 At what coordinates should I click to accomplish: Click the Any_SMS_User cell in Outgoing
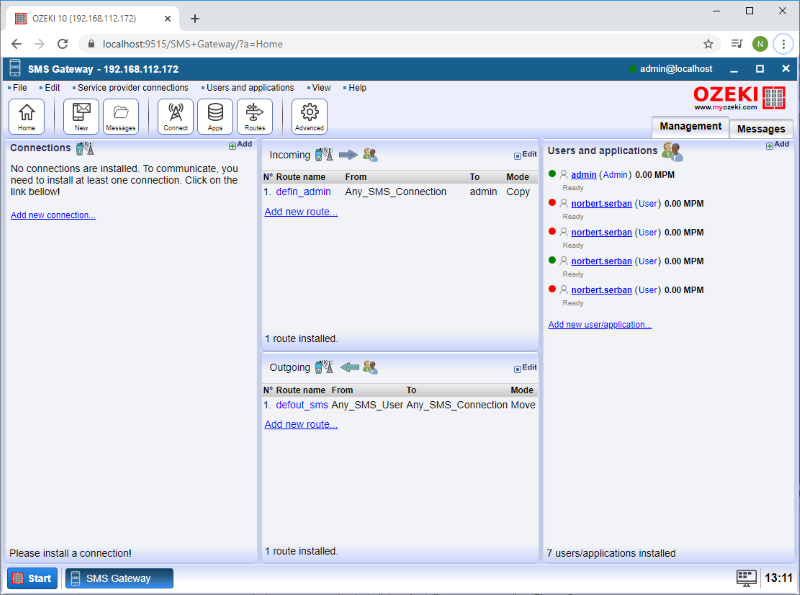coord(367,405)
